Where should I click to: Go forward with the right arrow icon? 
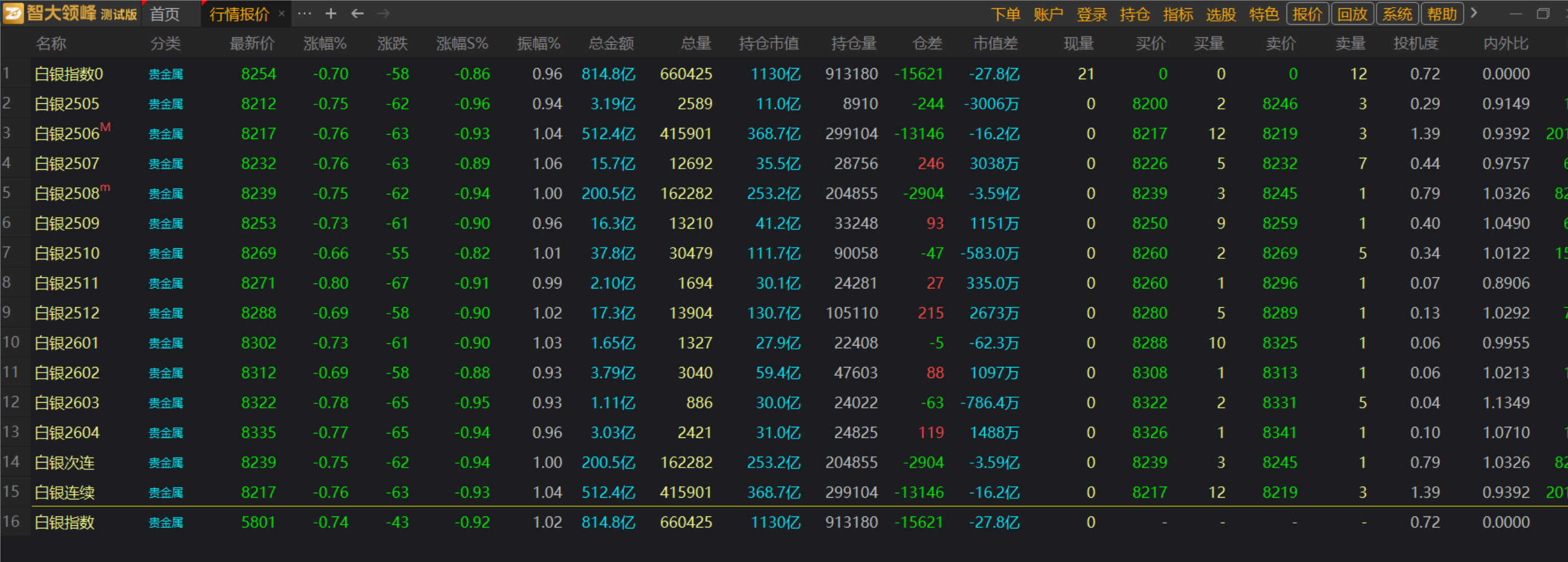point(384,13)
